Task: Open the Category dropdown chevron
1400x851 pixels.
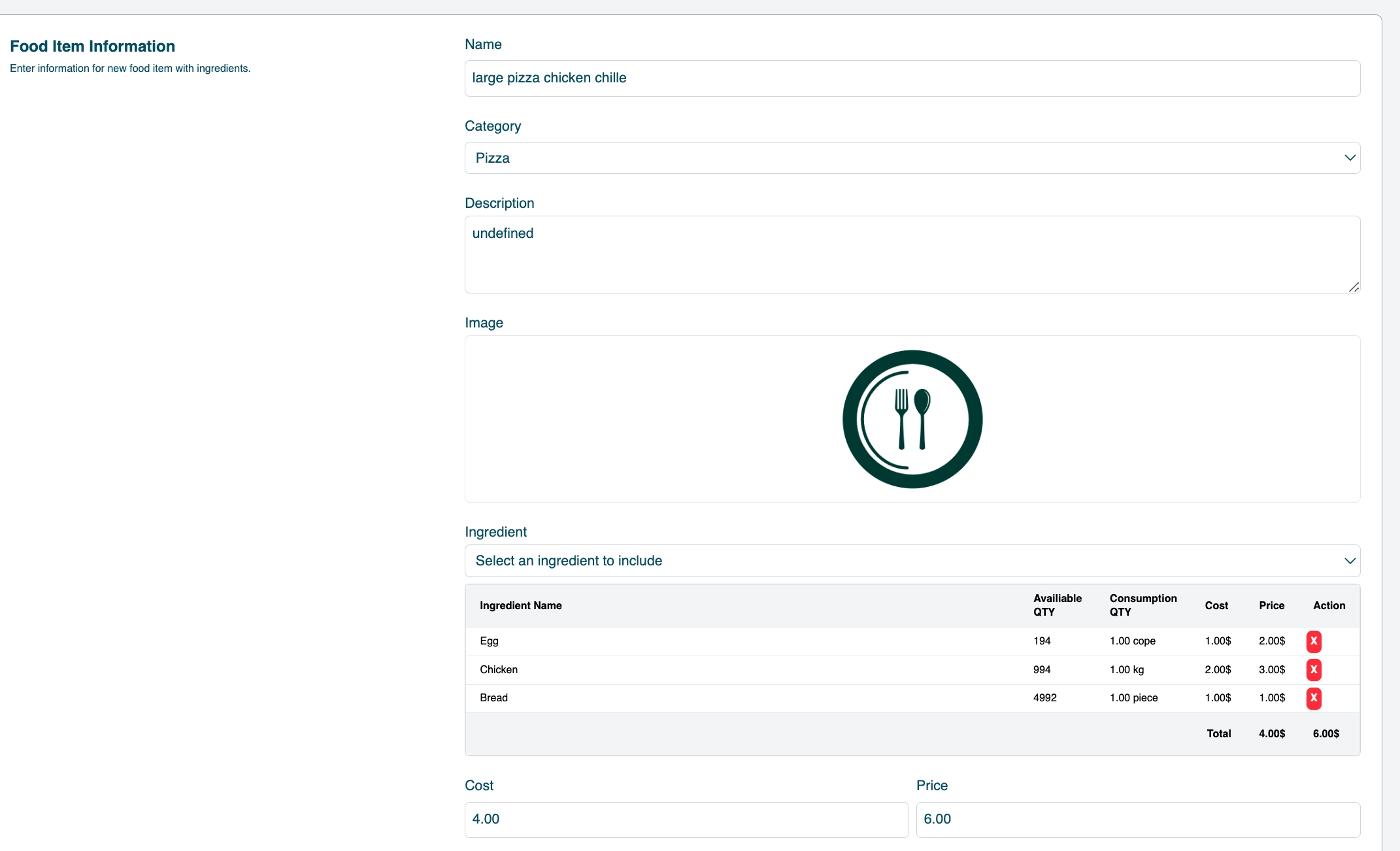Action: [x=1349, y=158]
